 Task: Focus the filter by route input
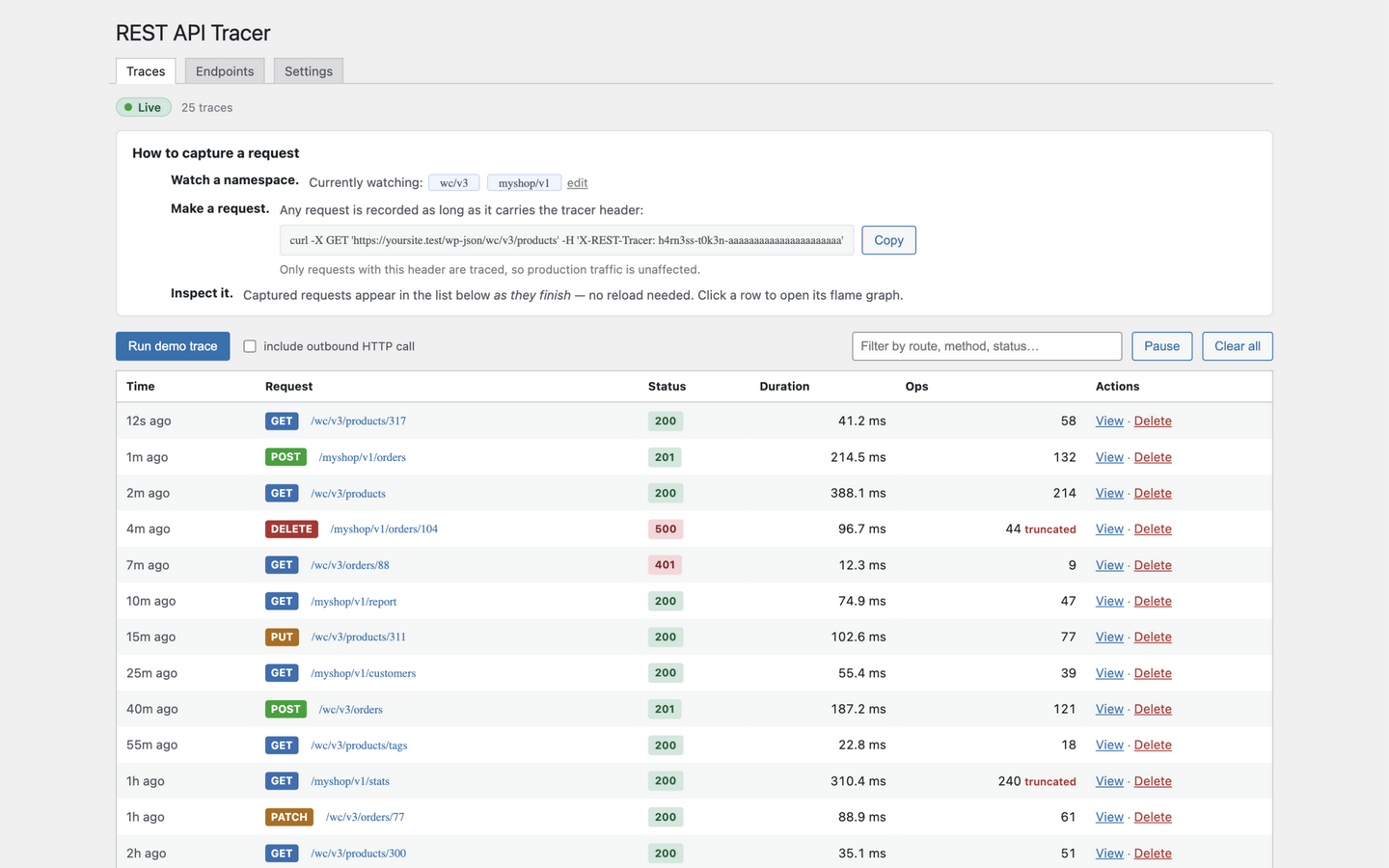(x=987, y=346)
